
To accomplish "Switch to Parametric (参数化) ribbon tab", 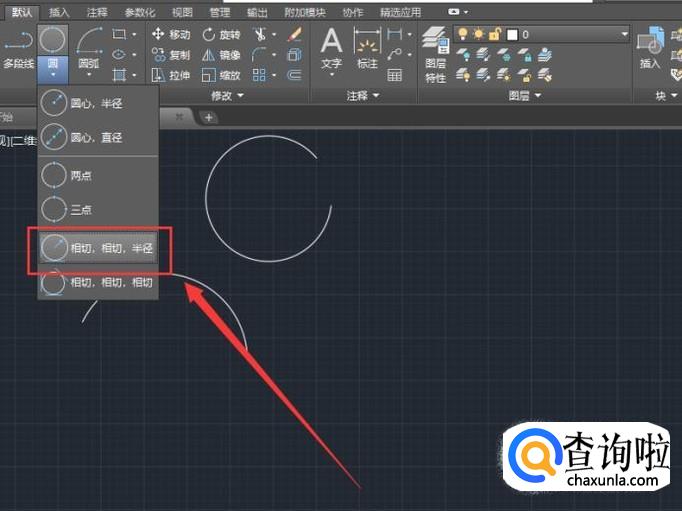I will (x=140, y=12).
